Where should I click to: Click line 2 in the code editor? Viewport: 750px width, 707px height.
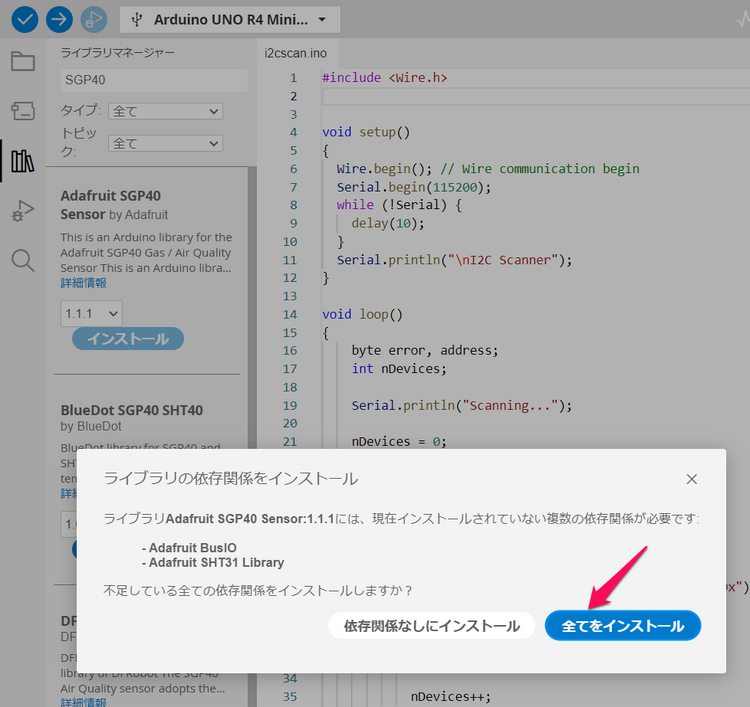click(530, 96)
